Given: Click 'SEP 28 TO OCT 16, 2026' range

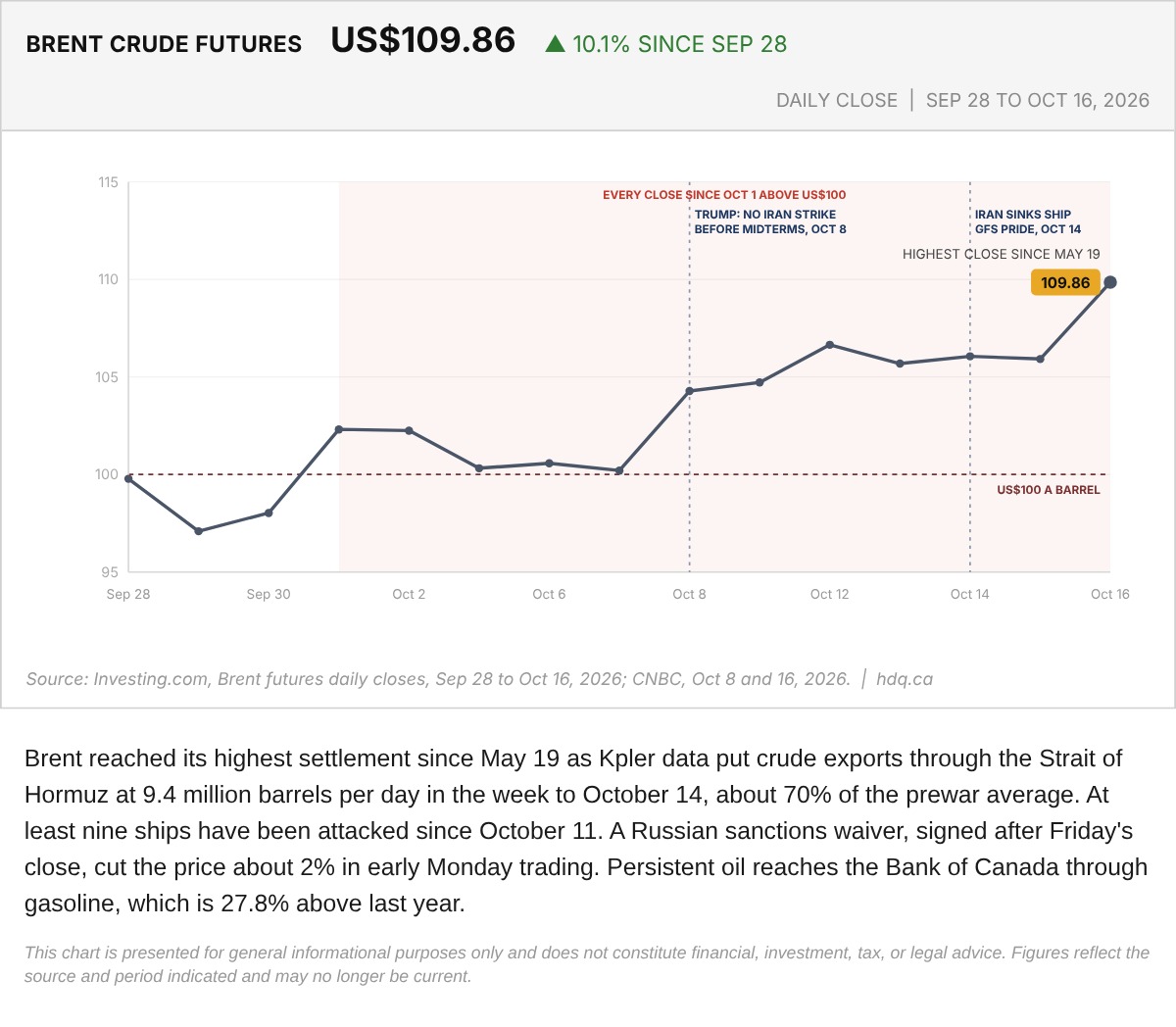Looking at the screenshot, I should 1038,100.
